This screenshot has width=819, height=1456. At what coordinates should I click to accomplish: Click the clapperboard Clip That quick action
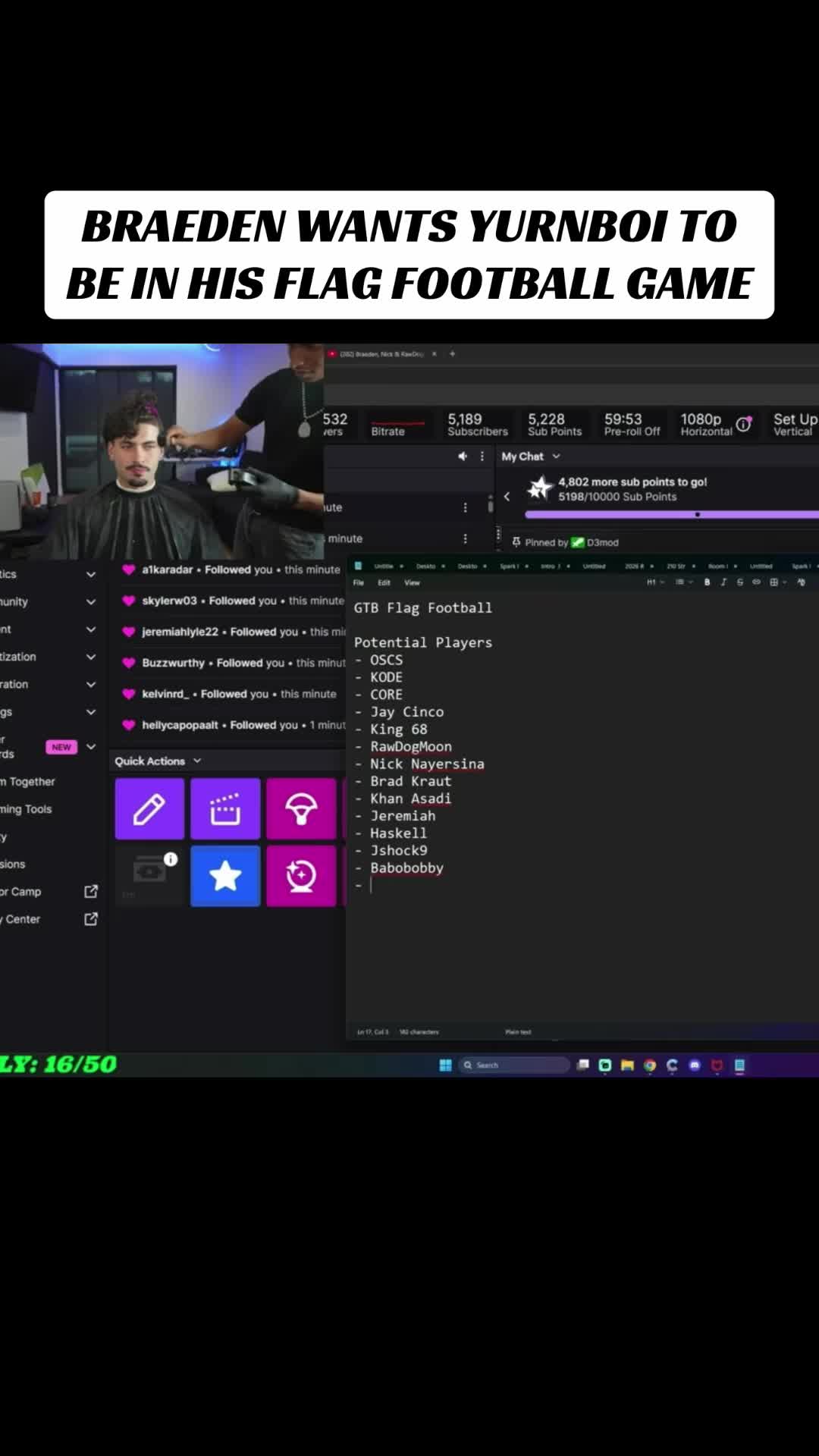click(225, 808)
